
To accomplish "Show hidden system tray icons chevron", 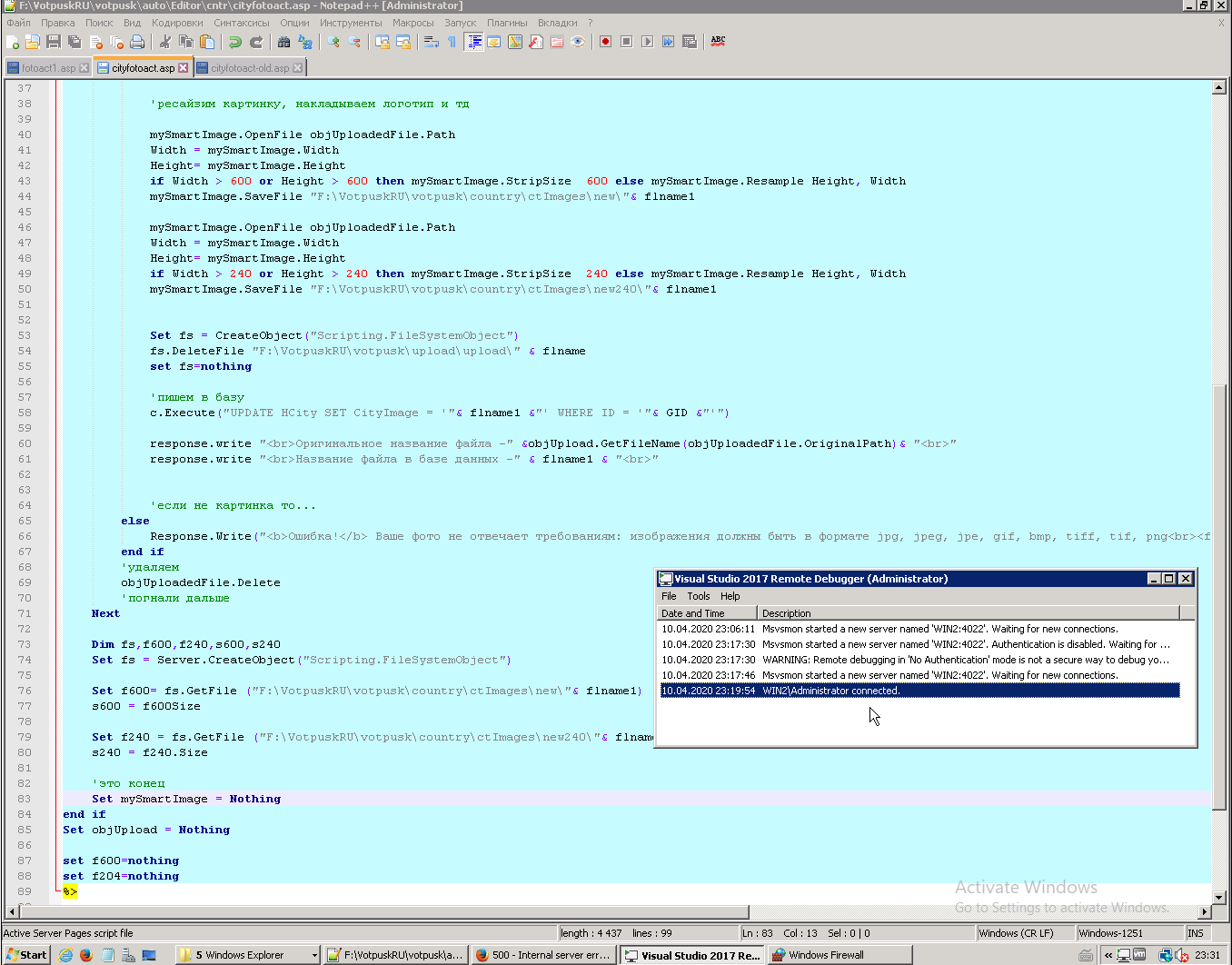I will point(1108,955).
